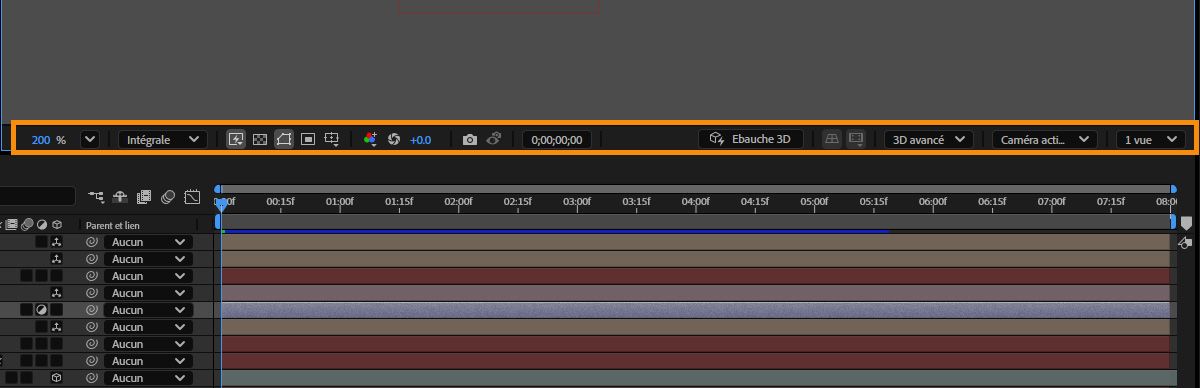Click the adjustment layer column header icon
1200x388 pixels.
tap(42, 225)
